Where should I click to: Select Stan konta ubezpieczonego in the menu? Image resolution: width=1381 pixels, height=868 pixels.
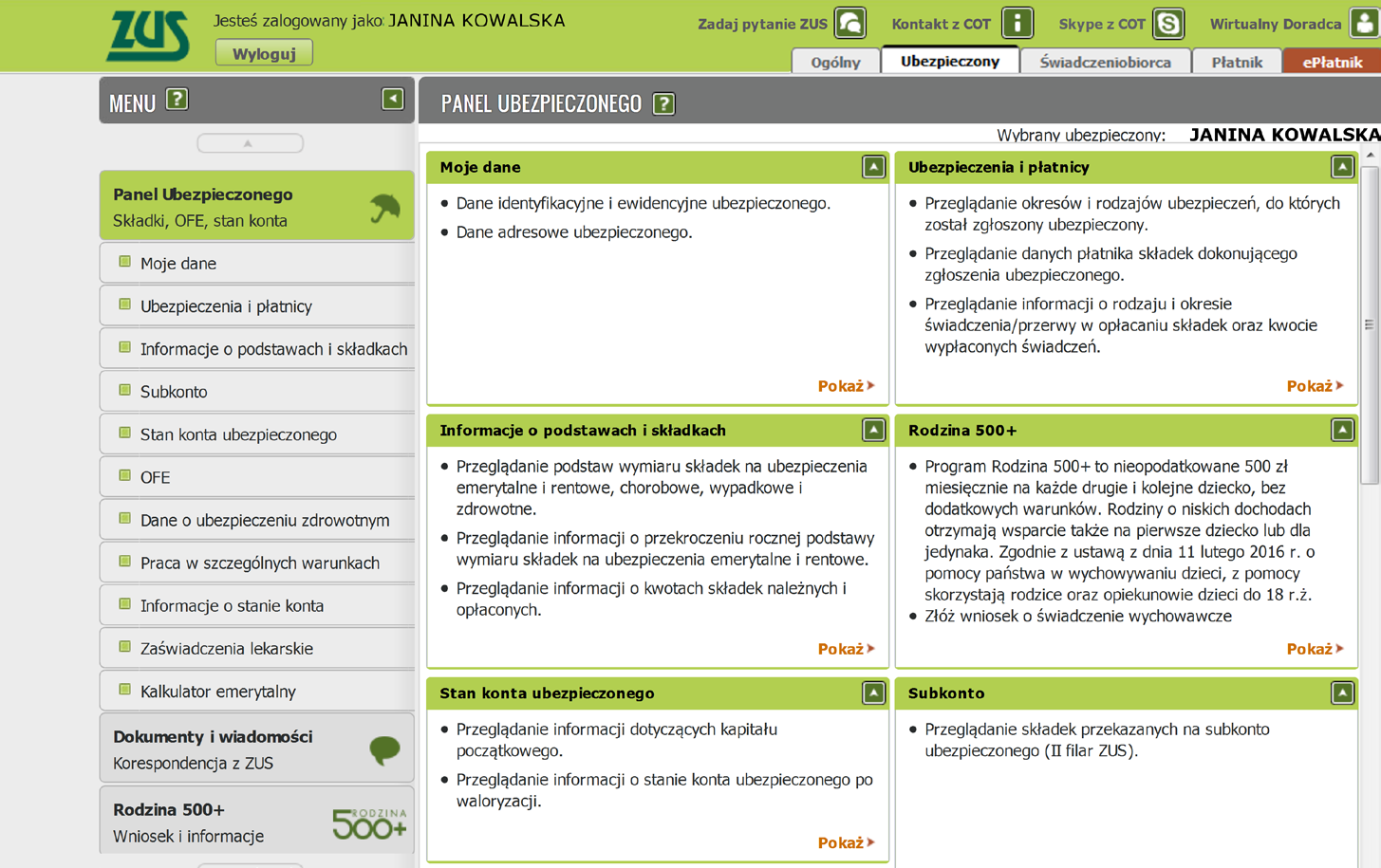coord(256,434)
